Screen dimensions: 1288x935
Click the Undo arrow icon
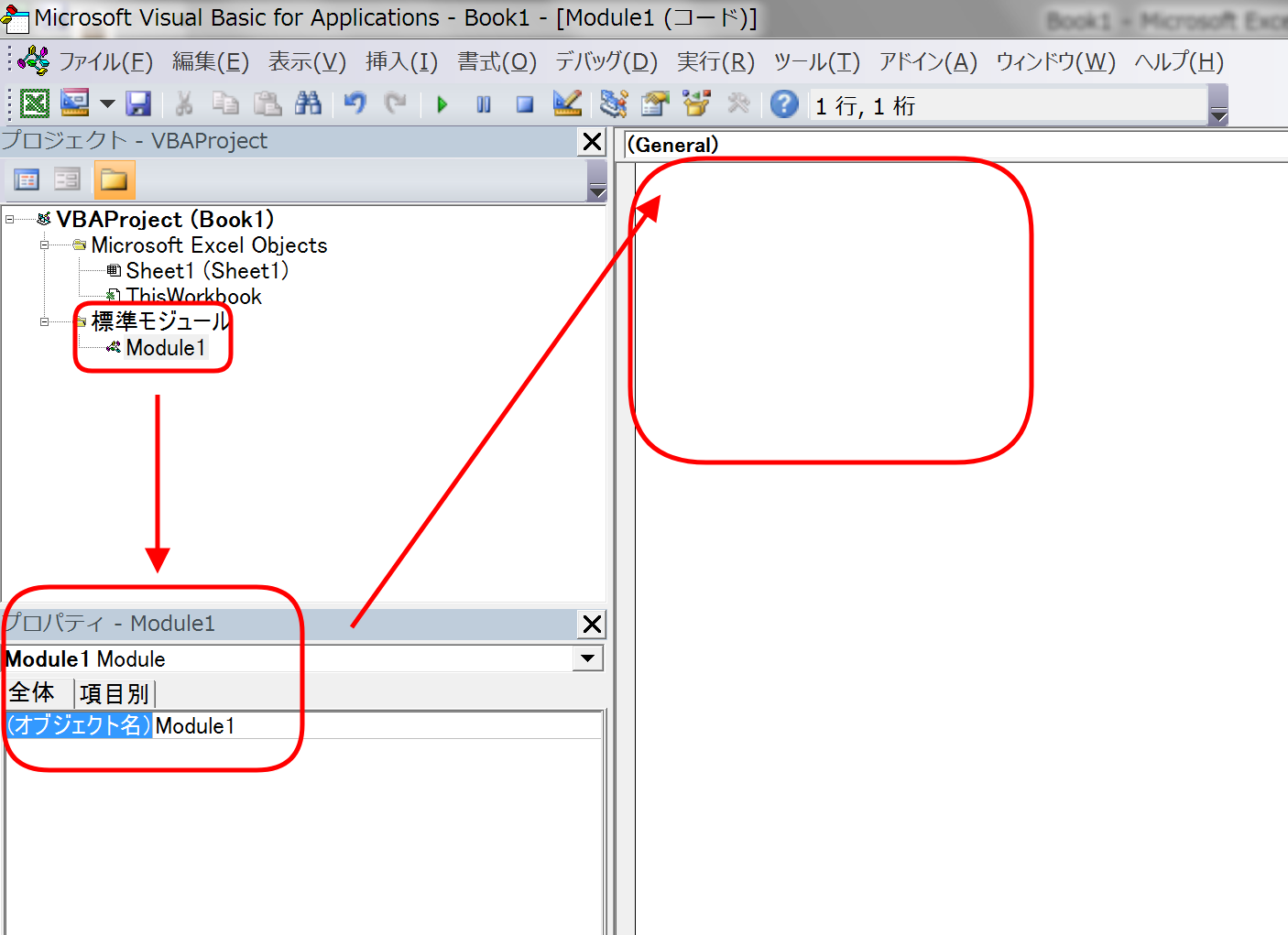coord(355,104)
